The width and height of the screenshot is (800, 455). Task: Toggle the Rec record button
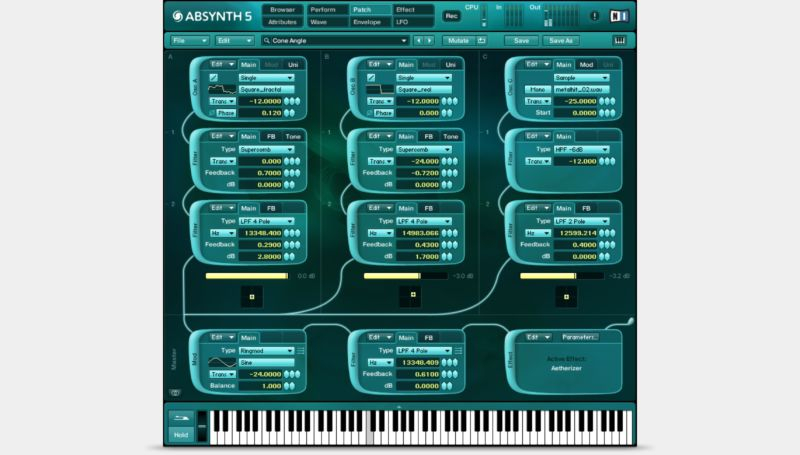(x=451, y=16)
